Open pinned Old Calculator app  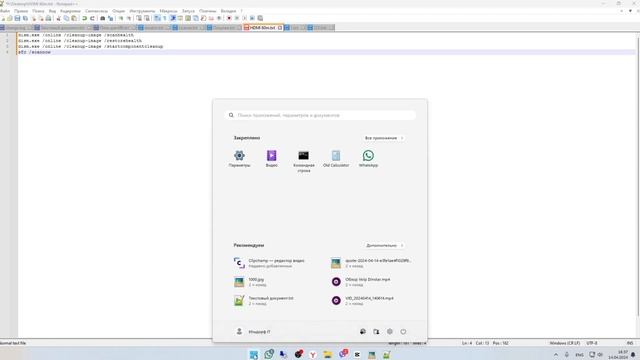pyautogui.click(x=336, y=159)
